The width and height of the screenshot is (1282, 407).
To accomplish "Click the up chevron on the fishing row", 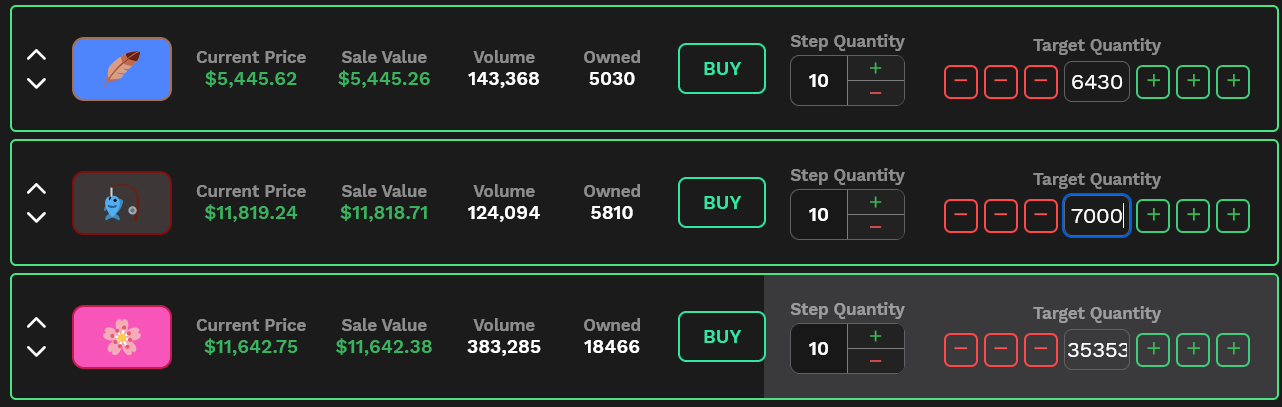I will (x=36, y=189).
